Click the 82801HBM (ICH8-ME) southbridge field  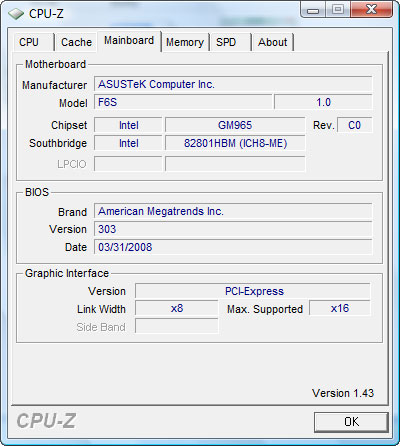click(x=235, y=143)
